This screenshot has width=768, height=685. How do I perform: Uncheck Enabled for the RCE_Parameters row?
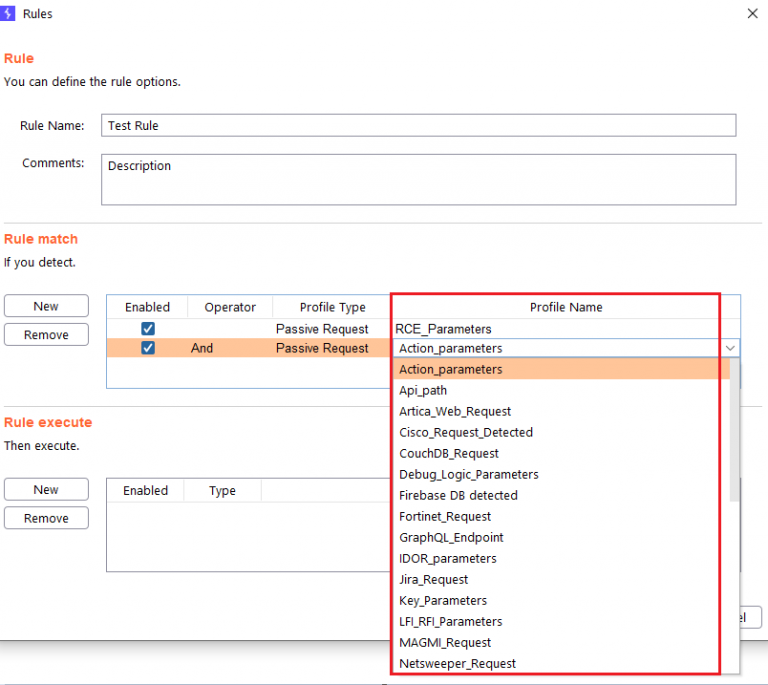(x=148, y=329)
